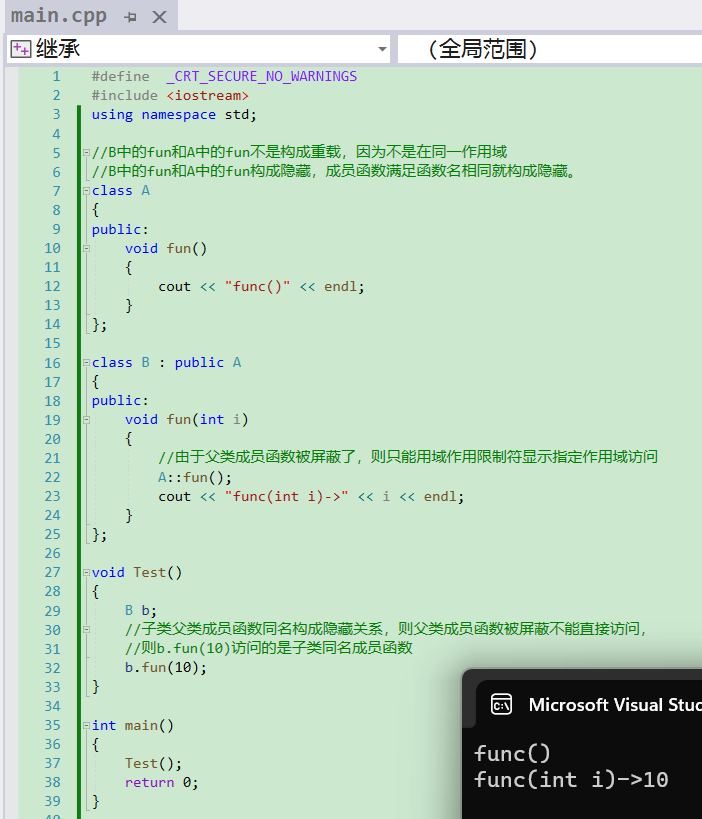Collapse class A definition
The height and width of the screenshot is (819, 702).
86,191
